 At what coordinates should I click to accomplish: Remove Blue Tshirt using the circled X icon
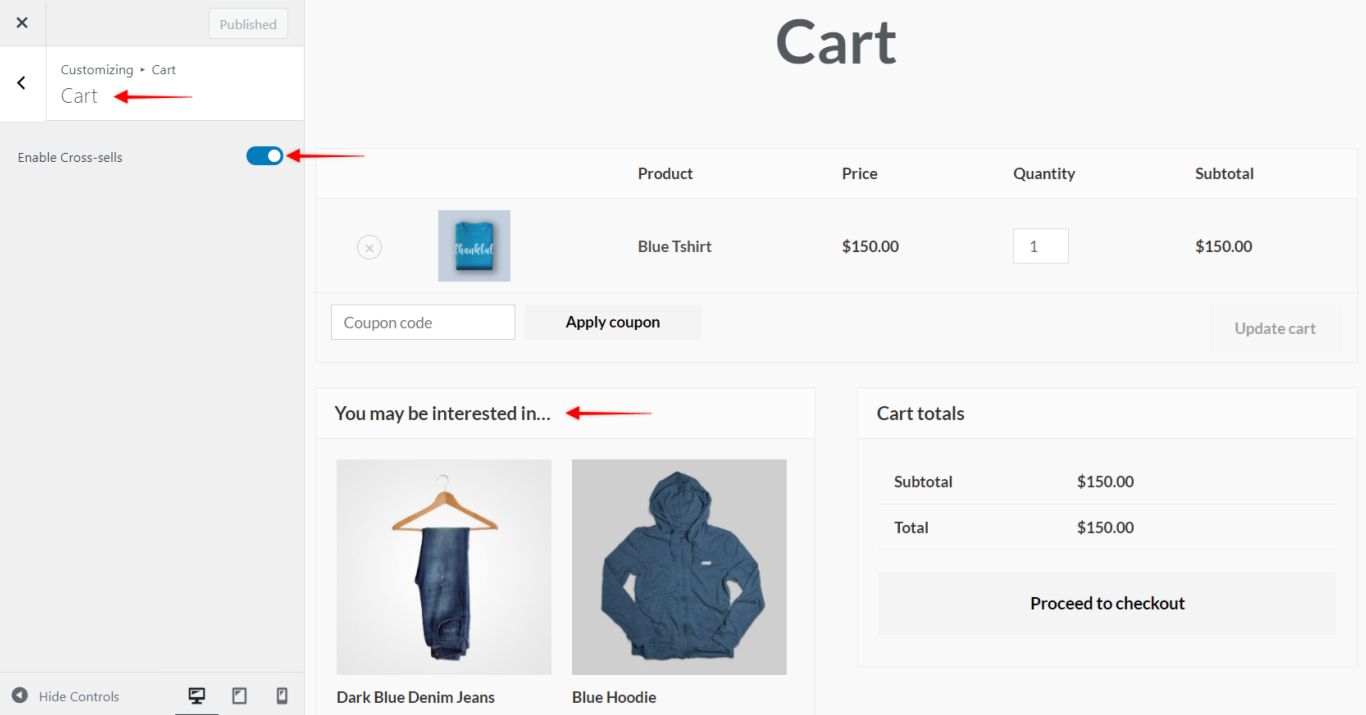(x=369, y=247)
